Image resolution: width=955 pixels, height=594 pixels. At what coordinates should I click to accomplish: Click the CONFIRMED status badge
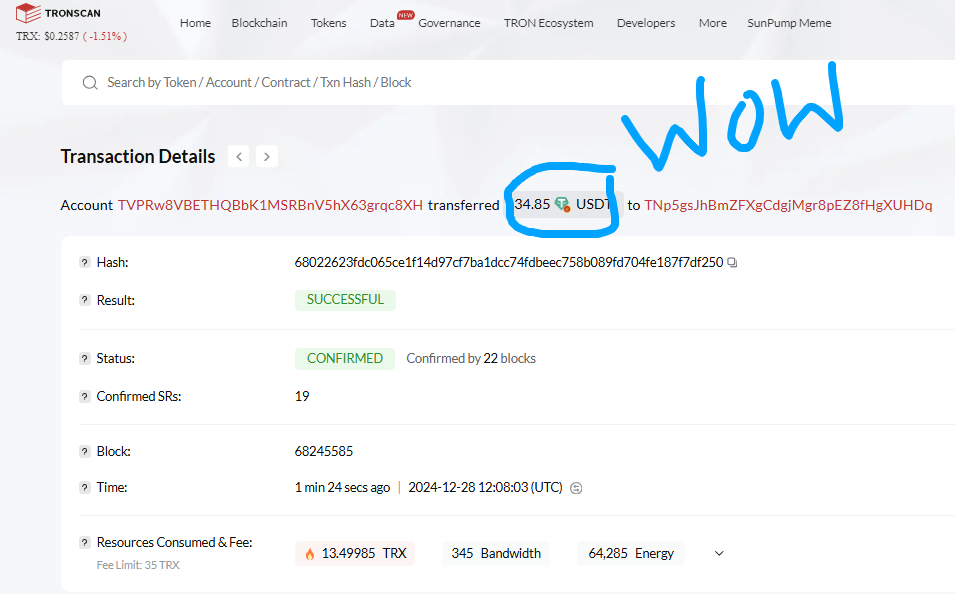click(x=345, y=358)
